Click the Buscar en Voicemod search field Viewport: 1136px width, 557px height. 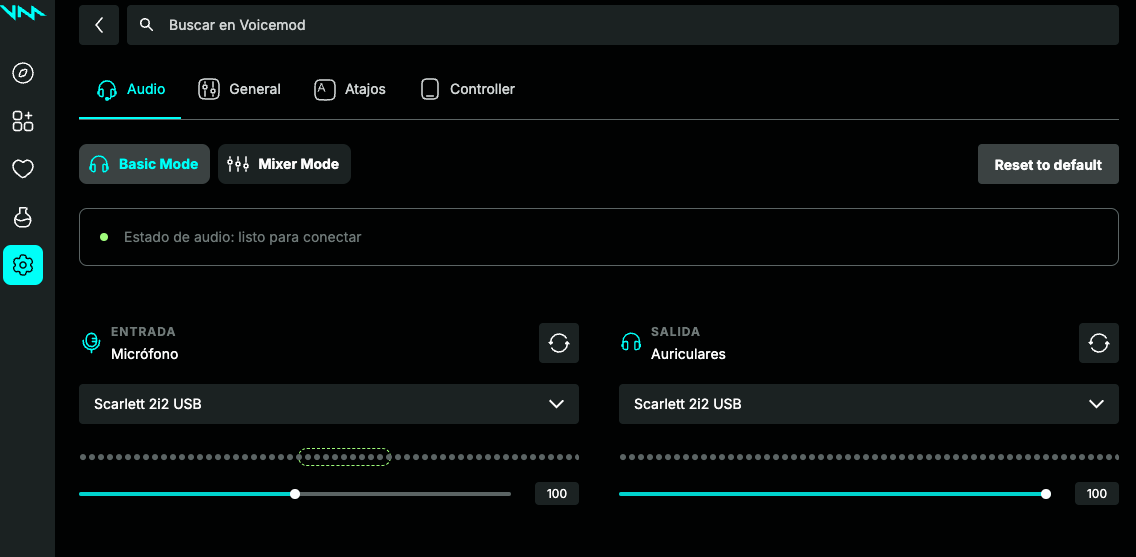[x=622, y=25]
